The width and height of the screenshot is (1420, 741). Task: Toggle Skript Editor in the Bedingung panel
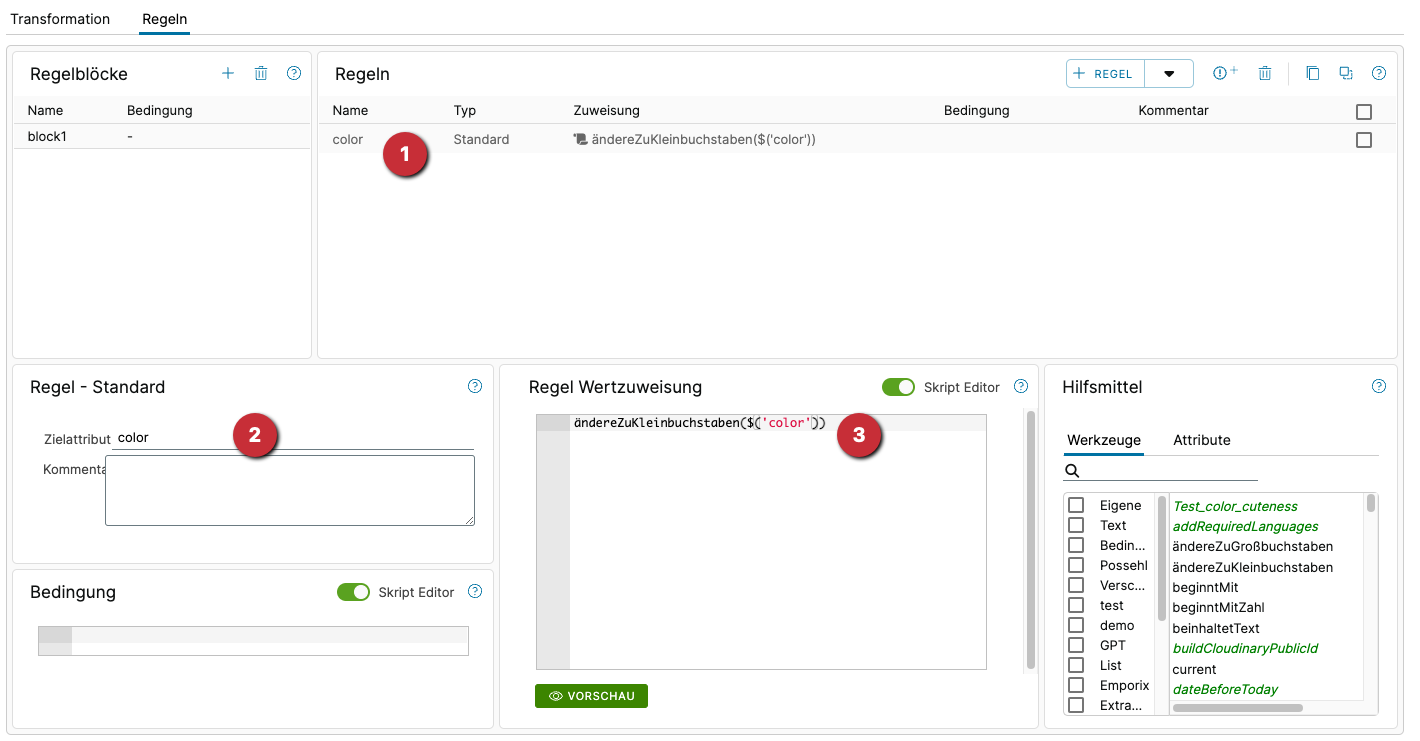click(353, 592)
